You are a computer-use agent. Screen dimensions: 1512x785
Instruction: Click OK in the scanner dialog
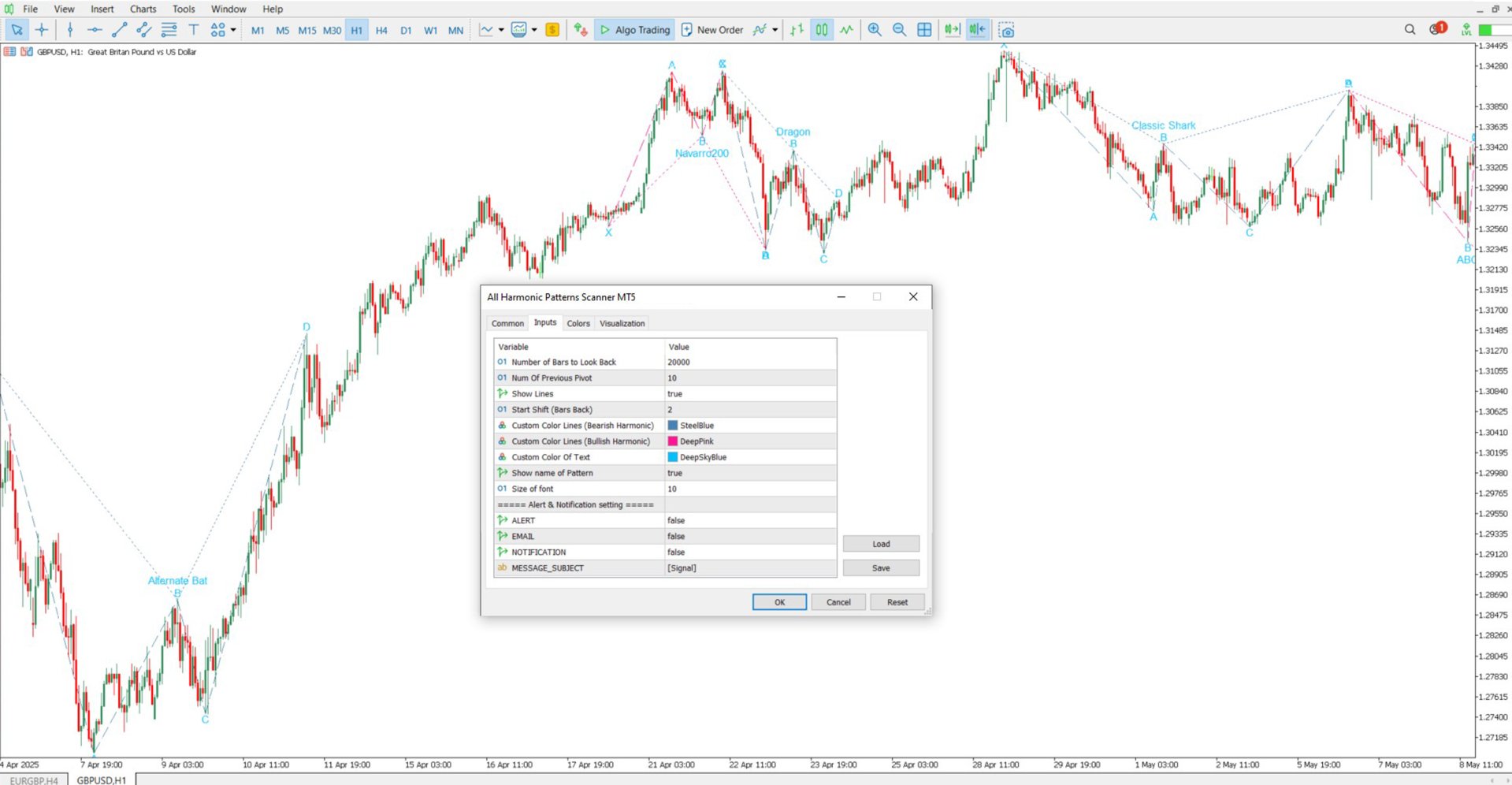(779, 602)
